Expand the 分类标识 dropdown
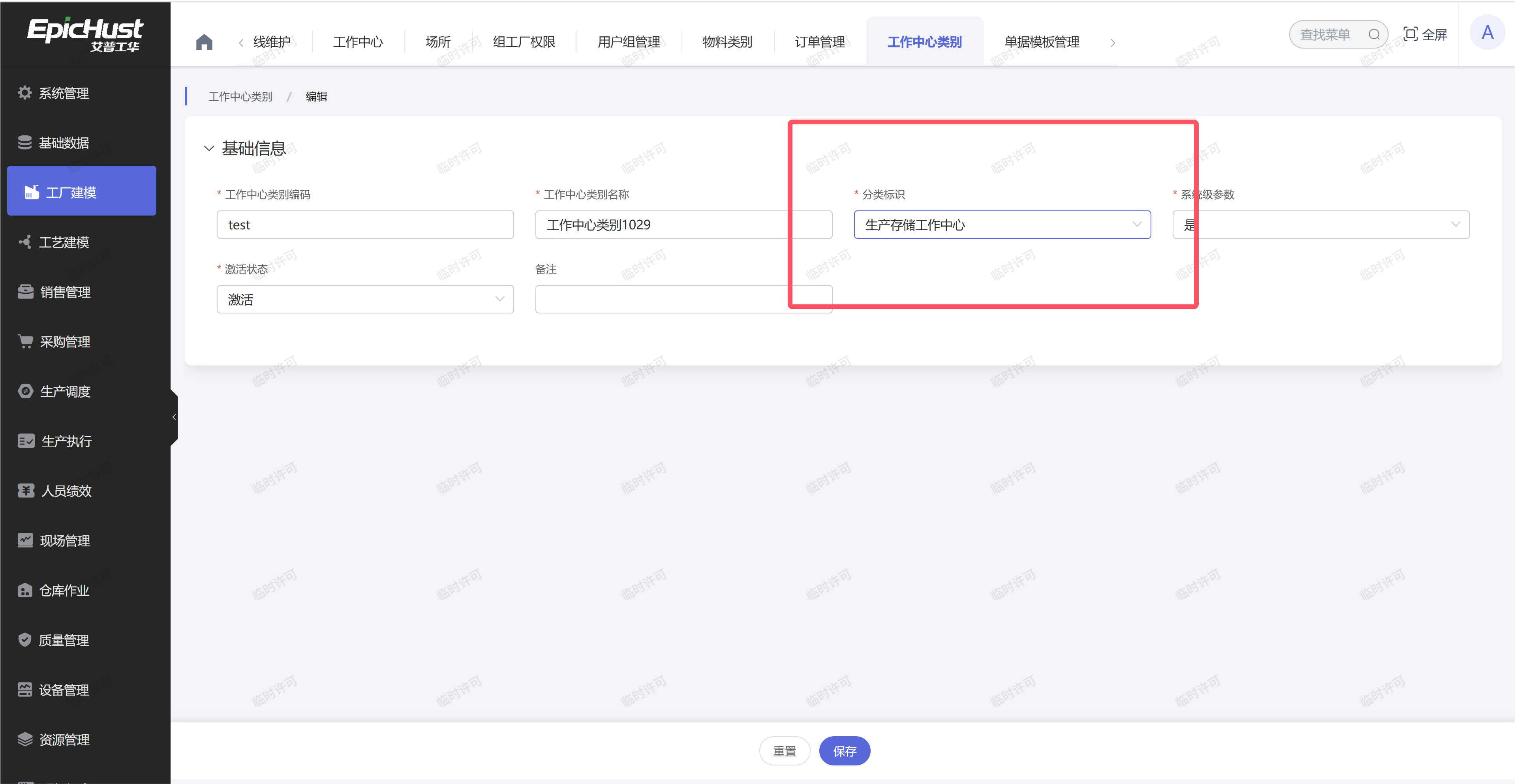Viewport: 1515px width, 784px height. pos(1002,225)
